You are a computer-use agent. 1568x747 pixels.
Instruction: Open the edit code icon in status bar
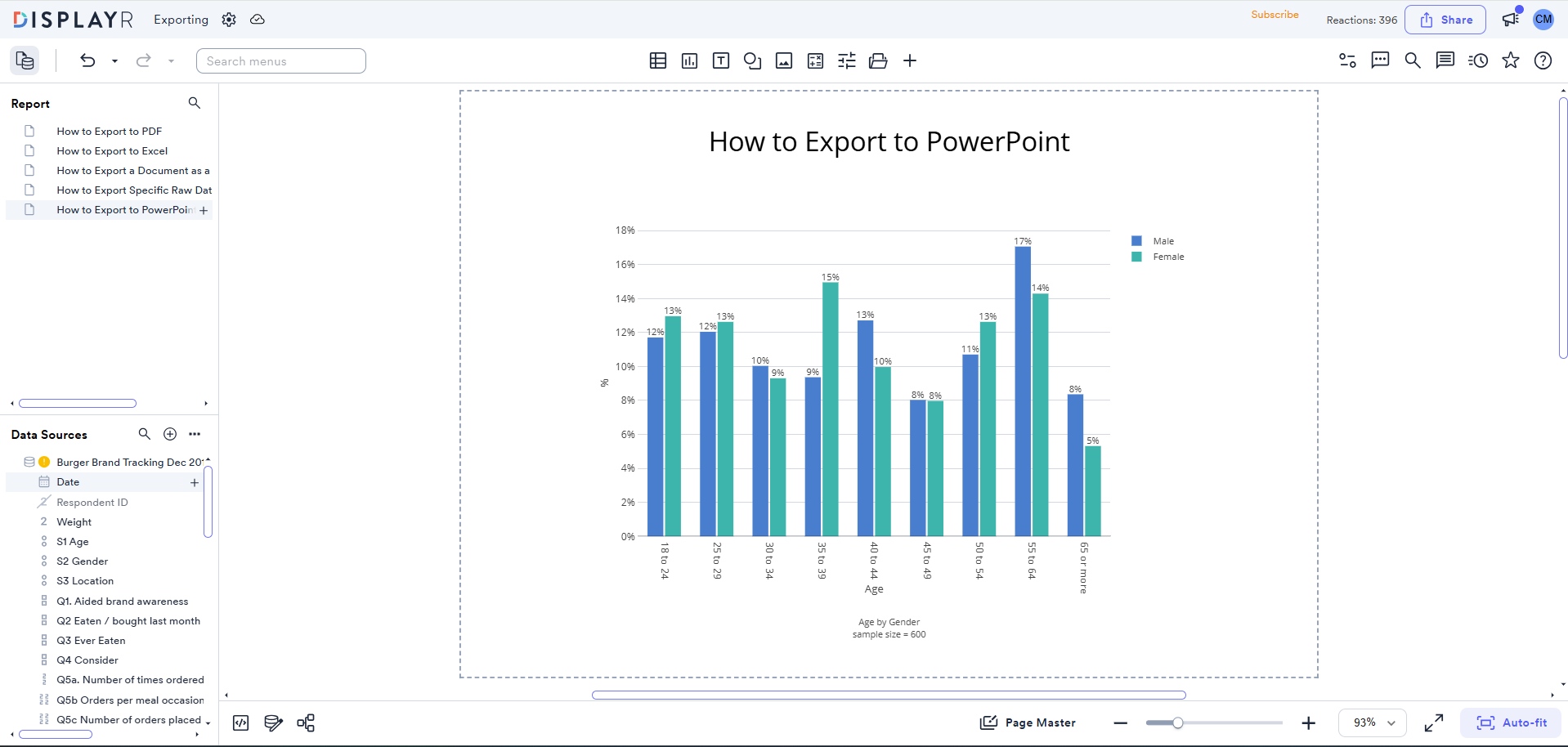(x=240, y=722)
